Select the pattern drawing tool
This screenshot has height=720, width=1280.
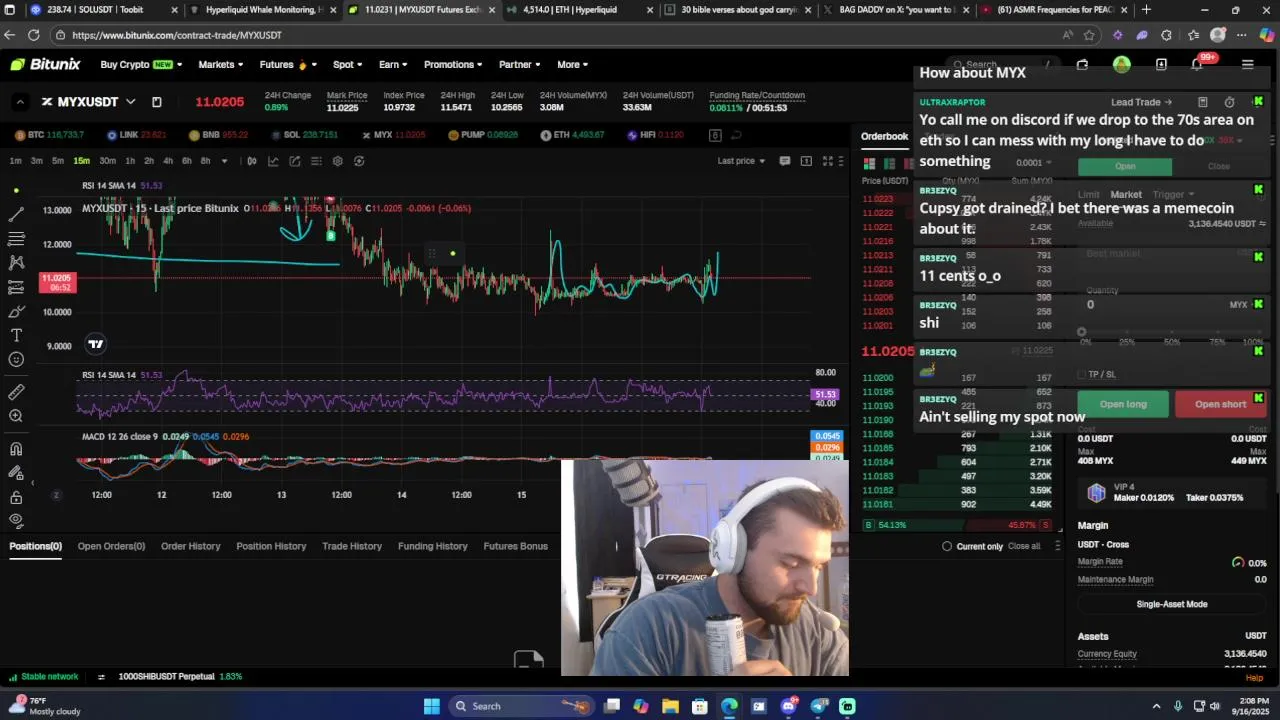point(16,262)
